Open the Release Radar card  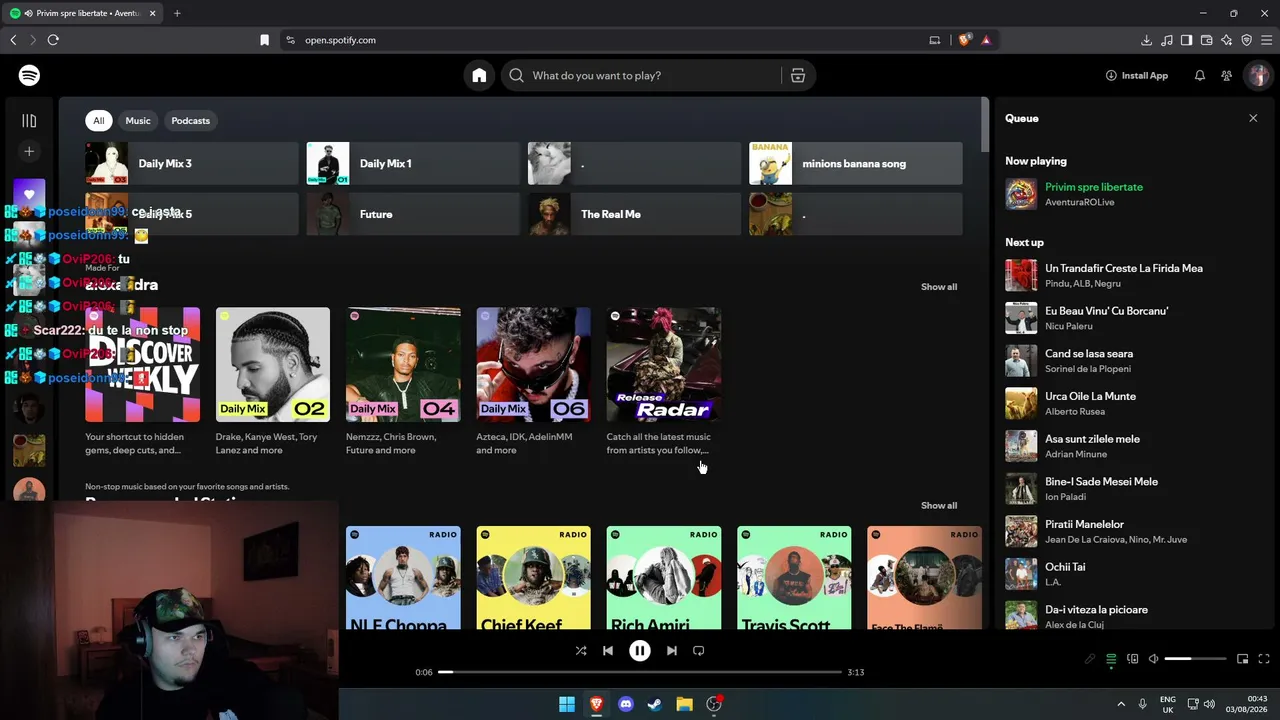coord(664,382)
